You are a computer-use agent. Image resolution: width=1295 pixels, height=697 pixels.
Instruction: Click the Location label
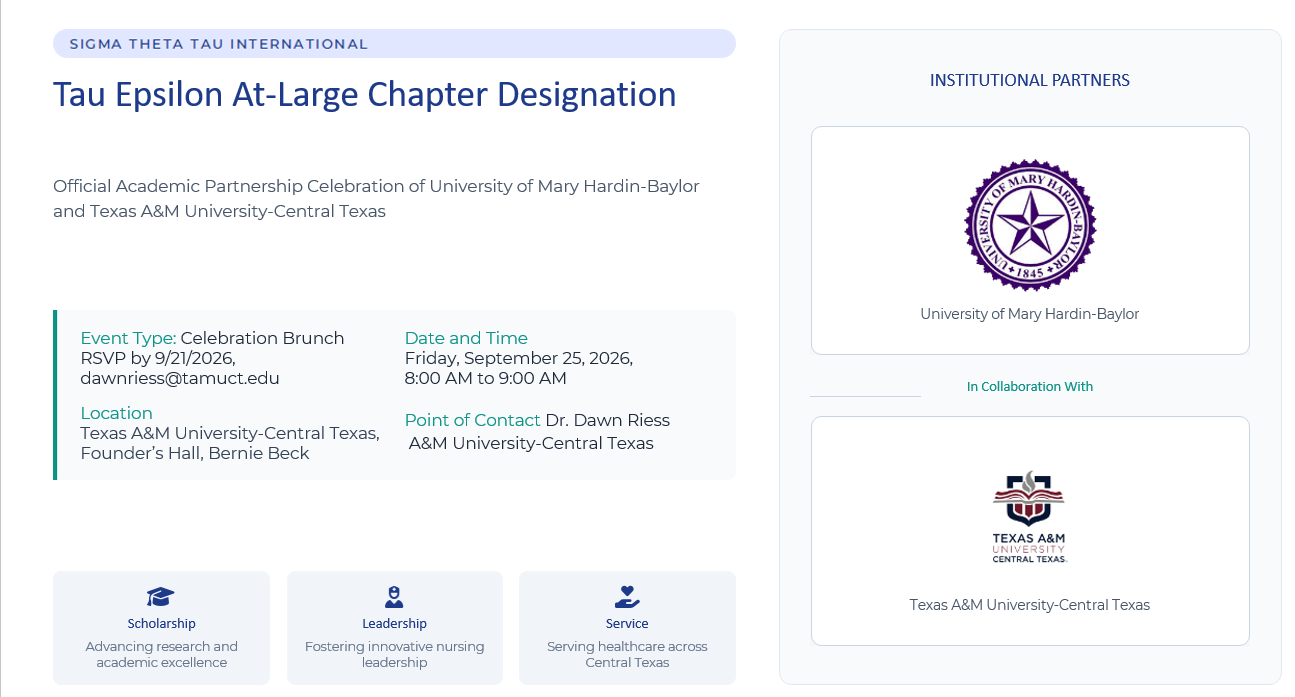point(116,413)
